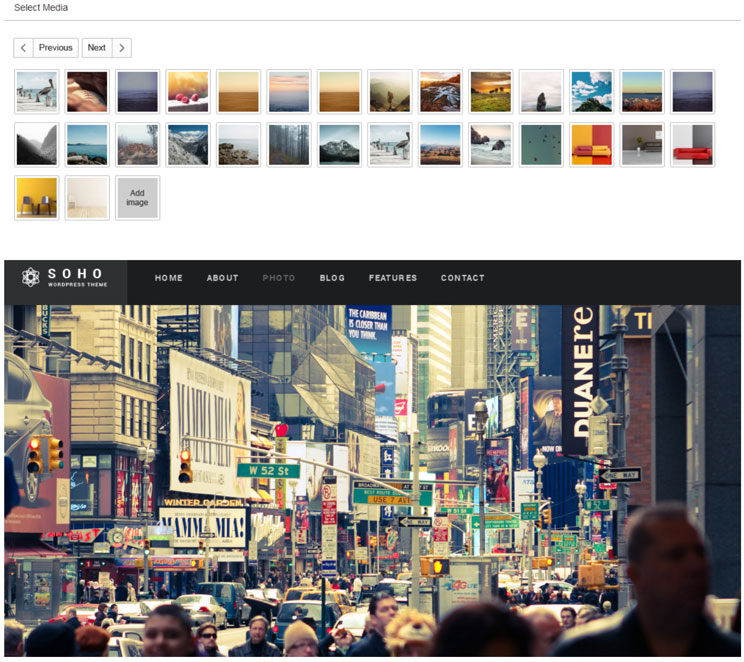Select the turquoise sea with rocks thumbnail
Image resolution: width=744 pixels, height=662 pixels.
tap(87, 145)
